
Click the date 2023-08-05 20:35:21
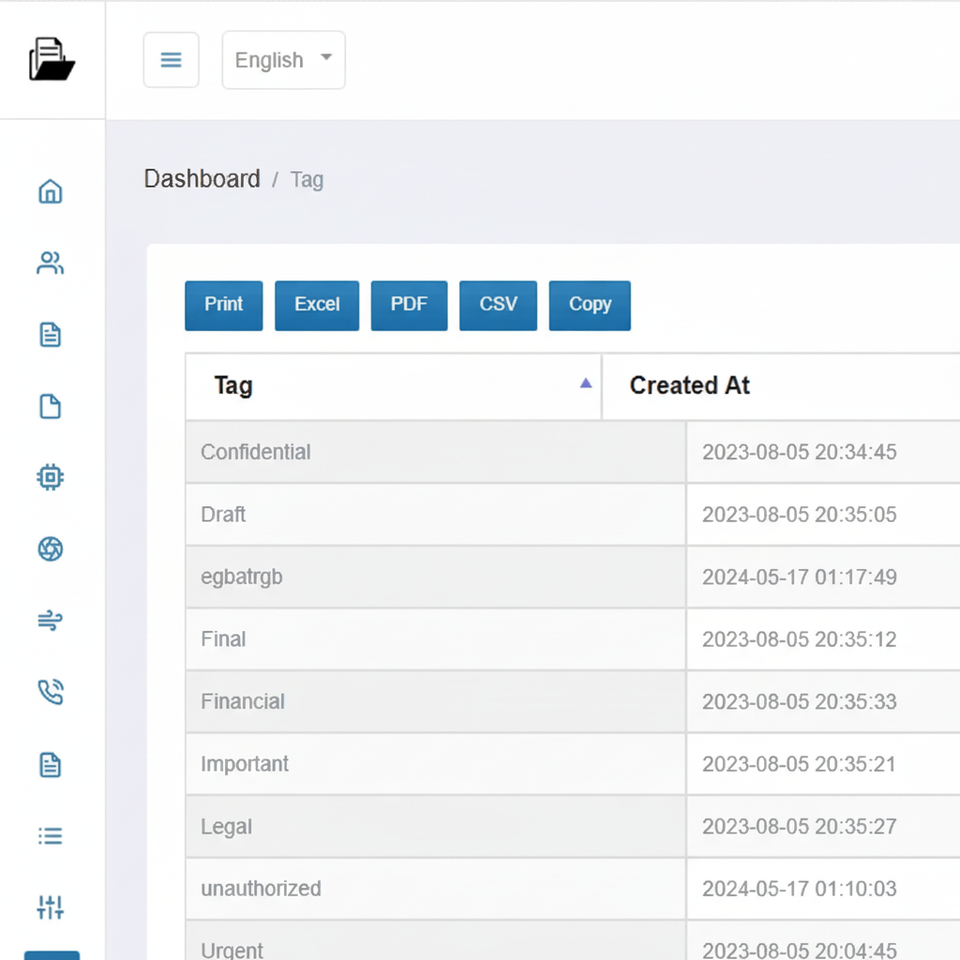(x=799, y=764)
